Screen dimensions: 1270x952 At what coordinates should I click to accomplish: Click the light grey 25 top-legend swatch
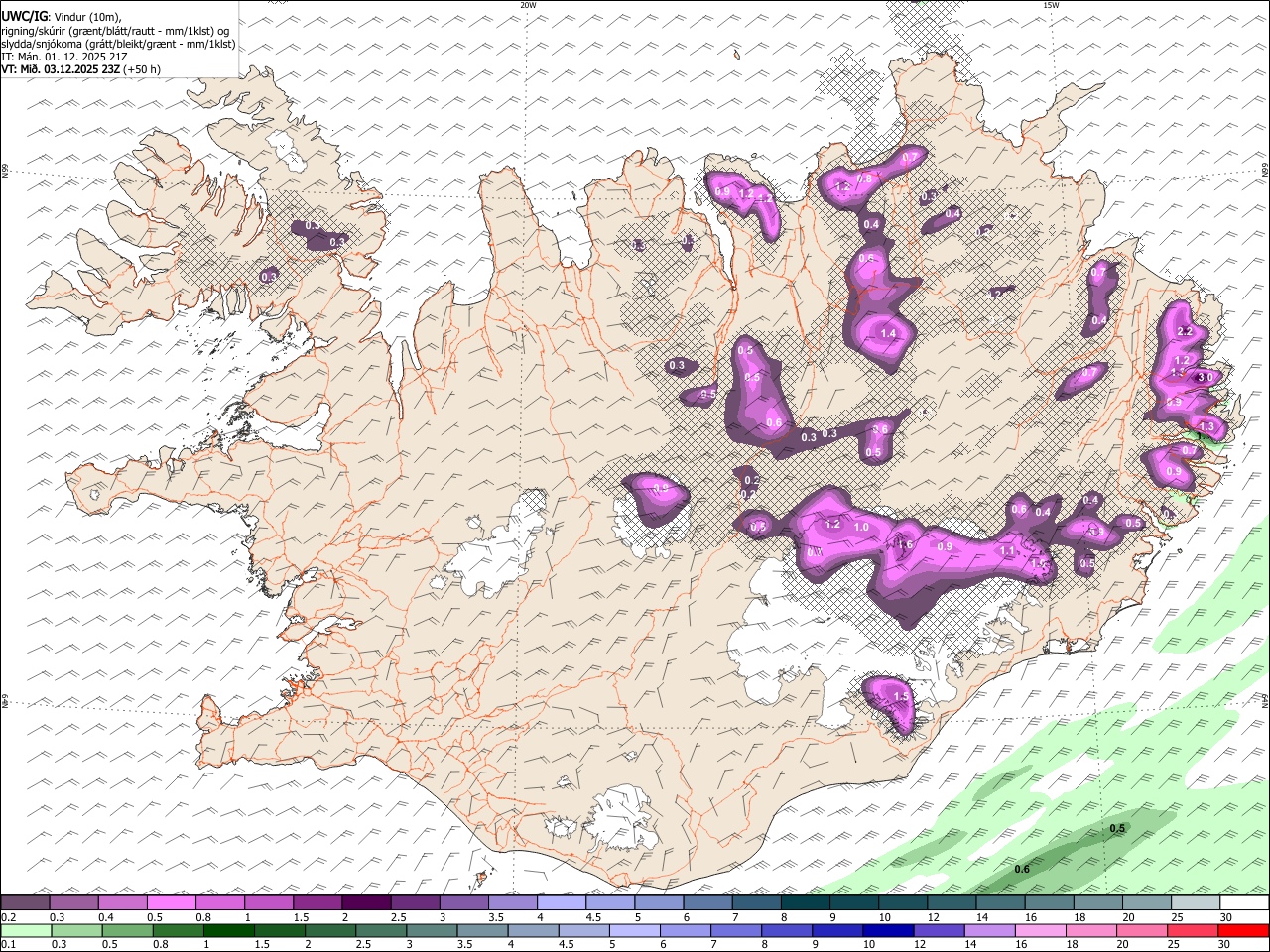pyautogui.click(x=1195, y=902)
